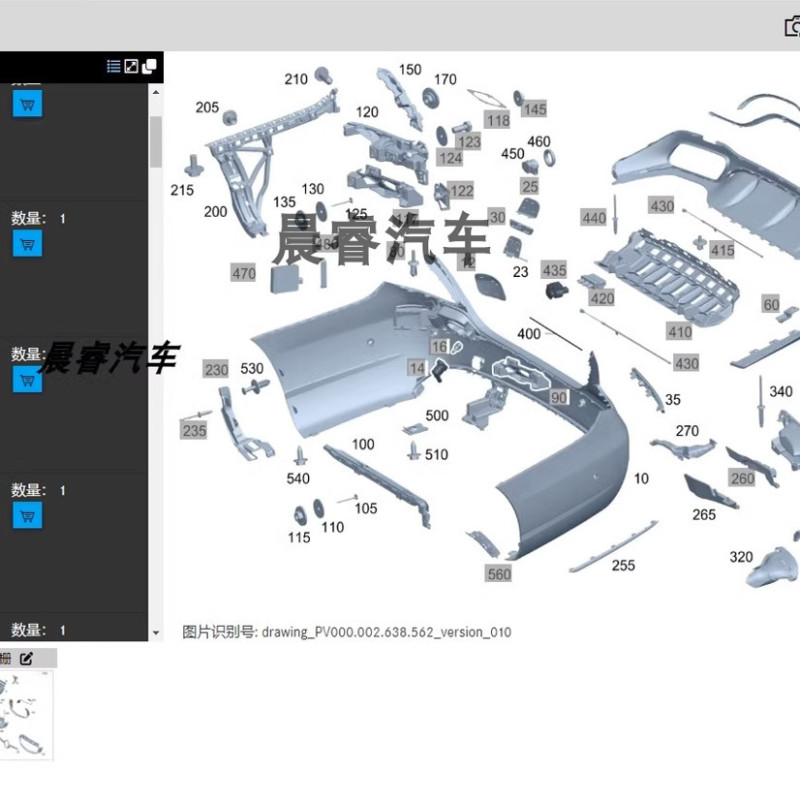Click highlighted part label 410
The height and width of the screenshot is (800, 800).
(x=680, y=332)
